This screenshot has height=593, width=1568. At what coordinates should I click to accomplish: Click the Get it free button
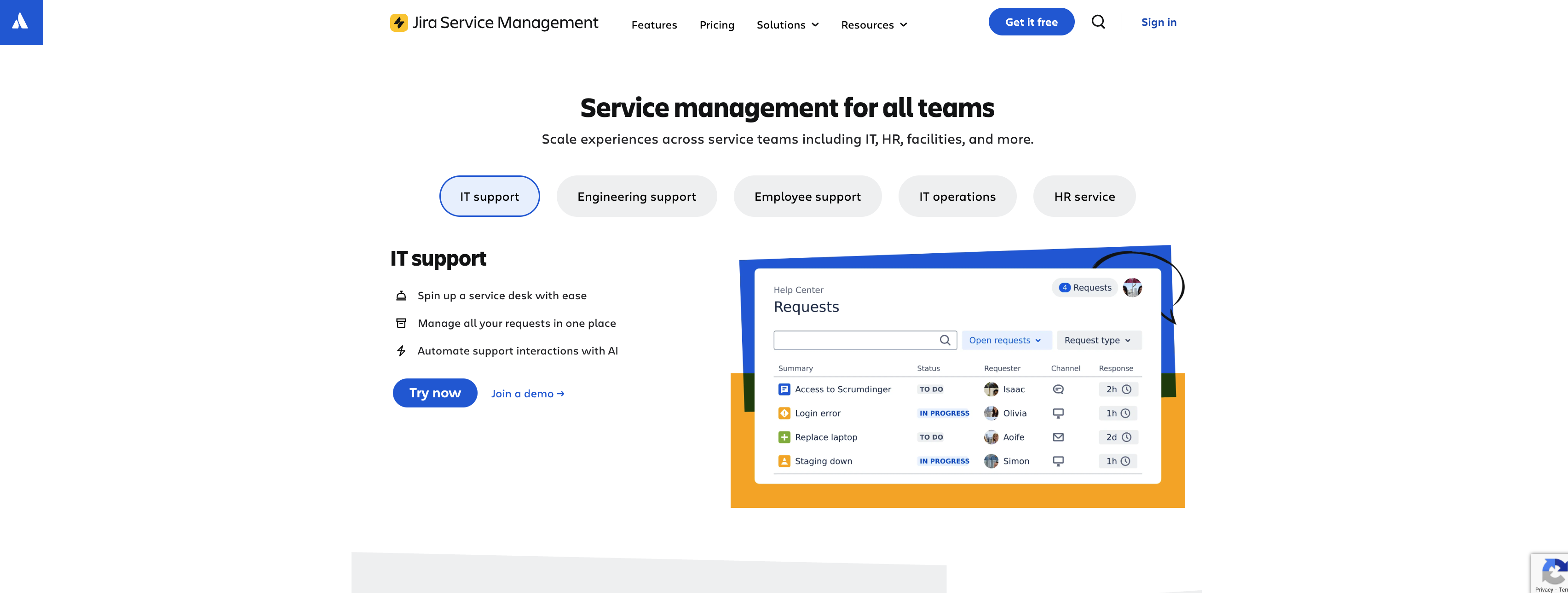1031,22
